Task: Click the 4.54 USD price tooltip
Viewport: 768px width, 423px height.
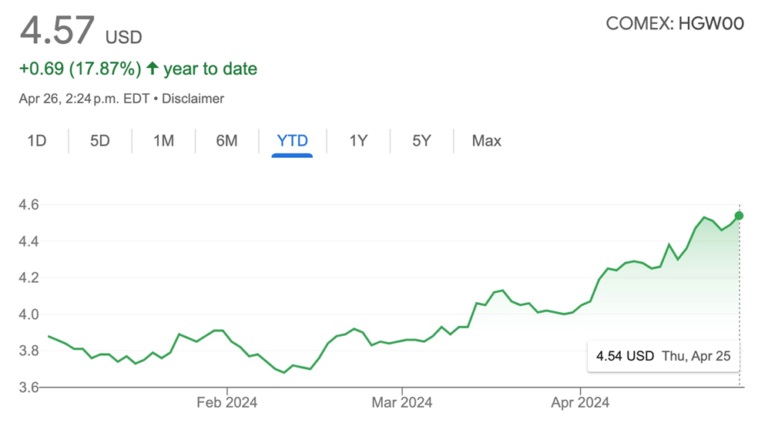Action: (x=660, y=356)
